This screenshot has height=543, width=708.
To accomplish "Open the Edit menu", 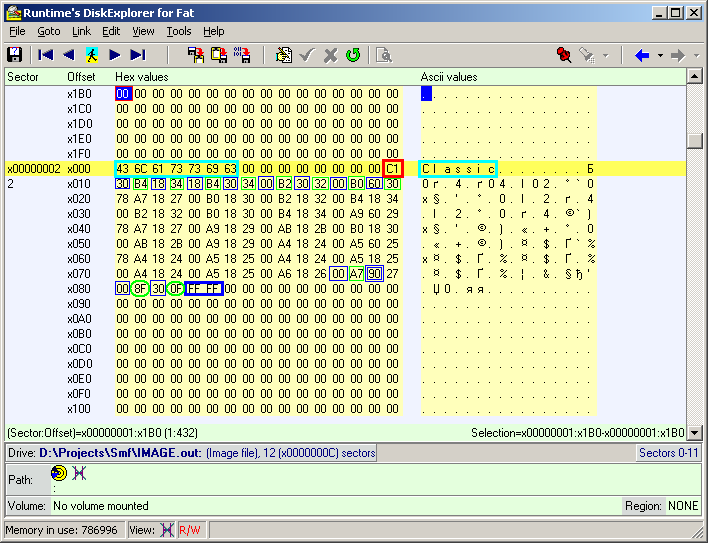I will tap(111, 31).
